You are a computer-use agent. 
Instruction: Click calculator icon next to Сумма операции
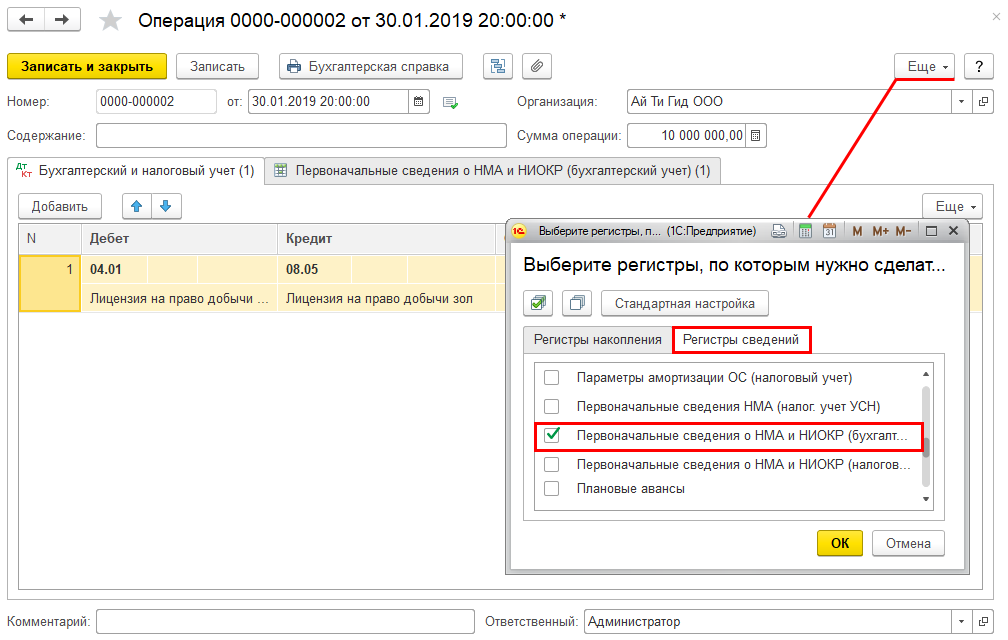point(756,136)
